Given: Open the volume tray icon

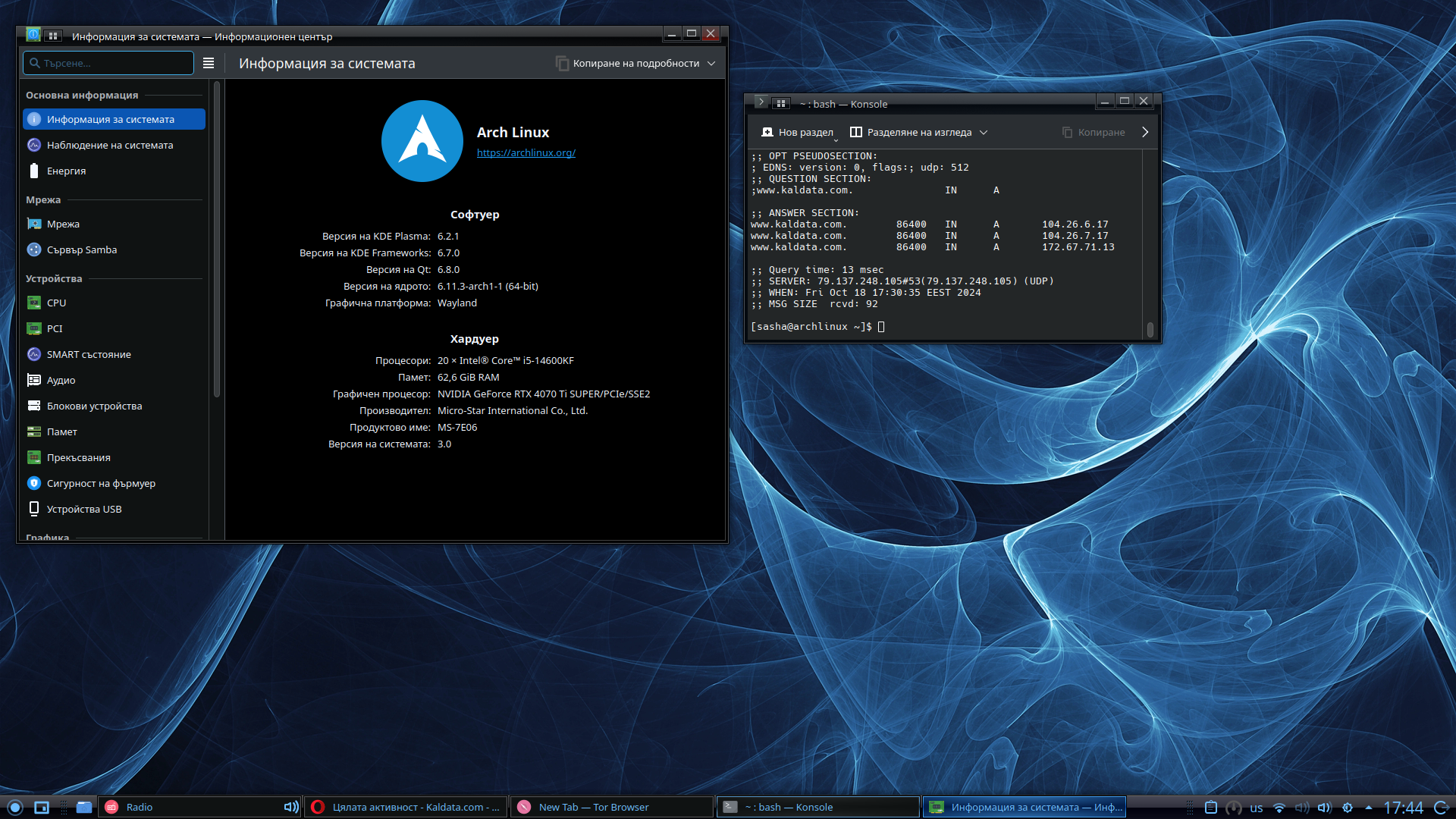Looking at the screenshot, I should coord(1325,808).
